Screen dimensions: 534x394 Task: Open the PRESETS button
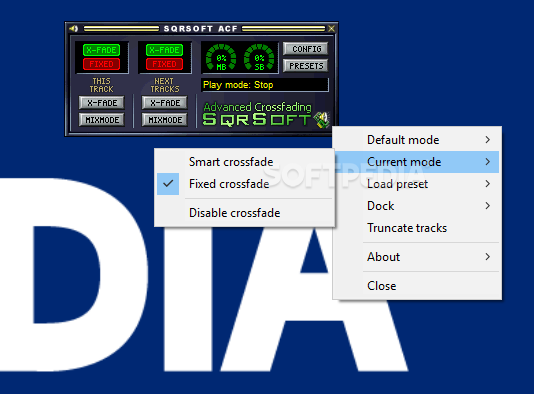[306, 66]
